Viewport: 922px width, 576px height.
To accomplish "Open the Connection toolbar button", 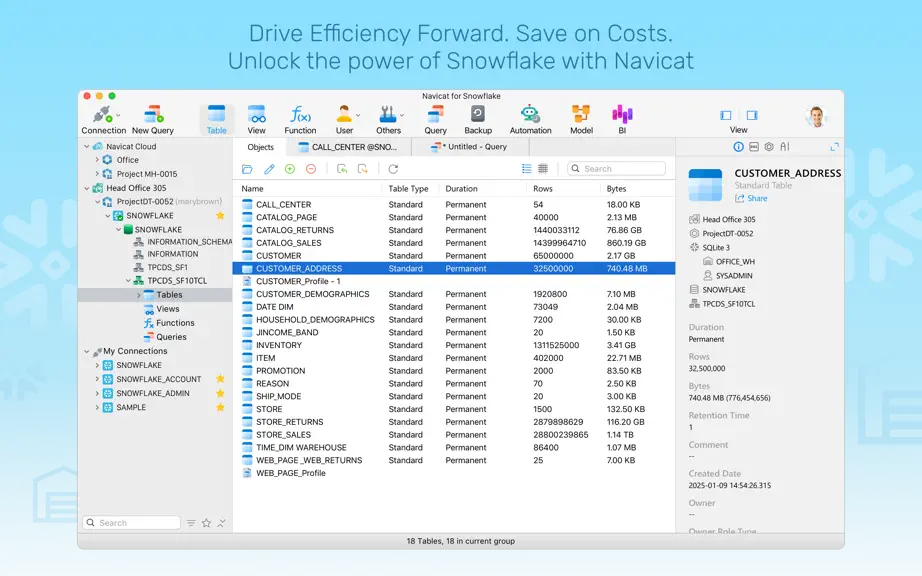I will (103, 120).
